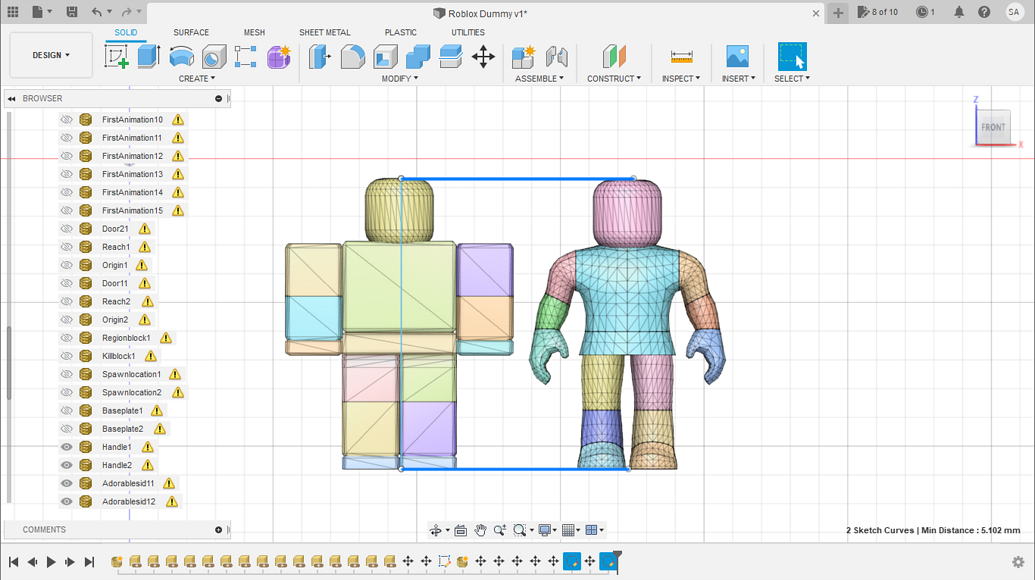Screen dimensions: 1035x580
Task: Click the FRONT face of ViewCube
Action: pos(993,127)
